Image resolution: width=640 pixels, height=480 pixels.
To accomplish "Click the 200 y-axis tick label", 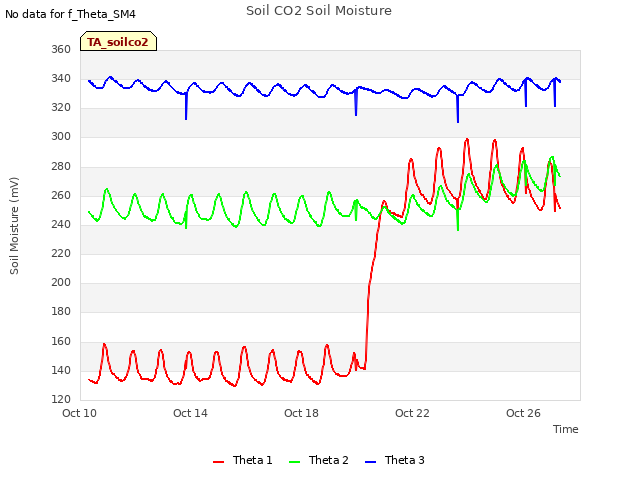I will pyautogui.click(x=61, y=282).
